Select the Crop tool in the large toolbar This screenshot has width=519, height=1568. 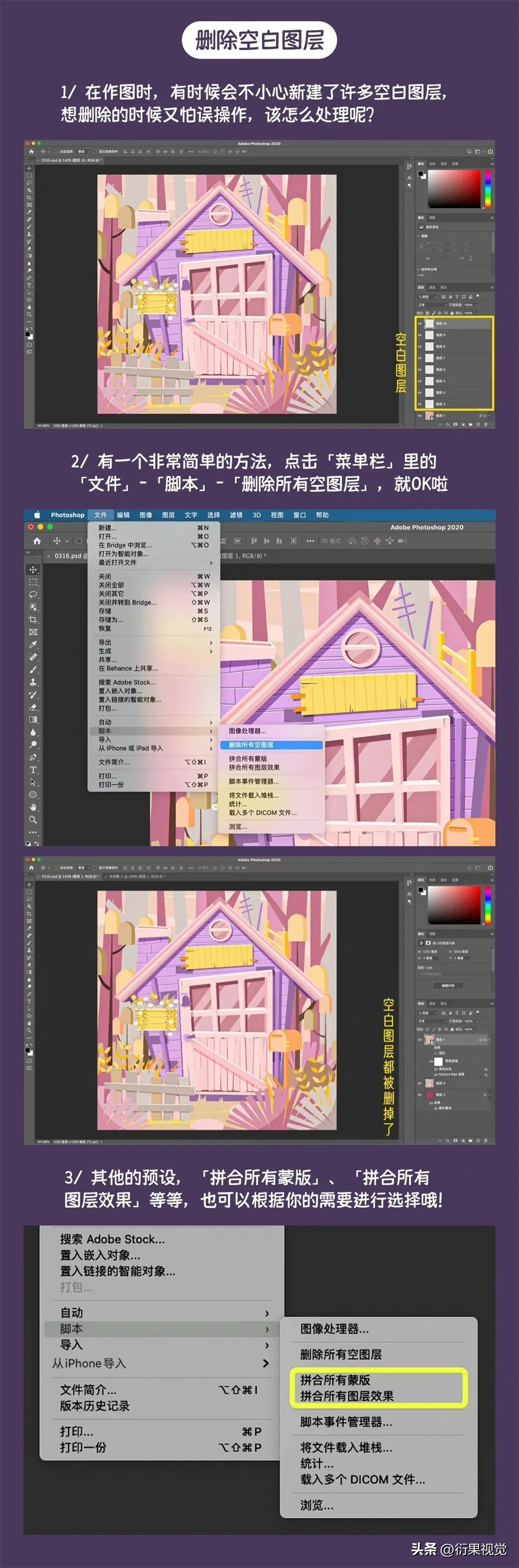(33, 620)
